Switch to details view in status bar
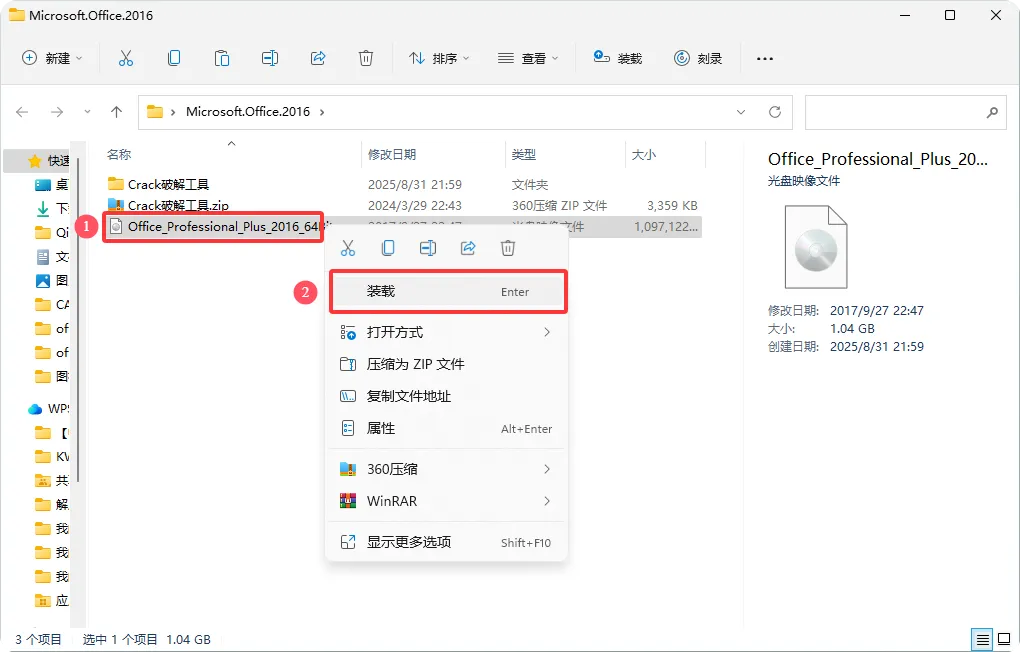This screenshot has height=652, width=1020. pos(982,639)
